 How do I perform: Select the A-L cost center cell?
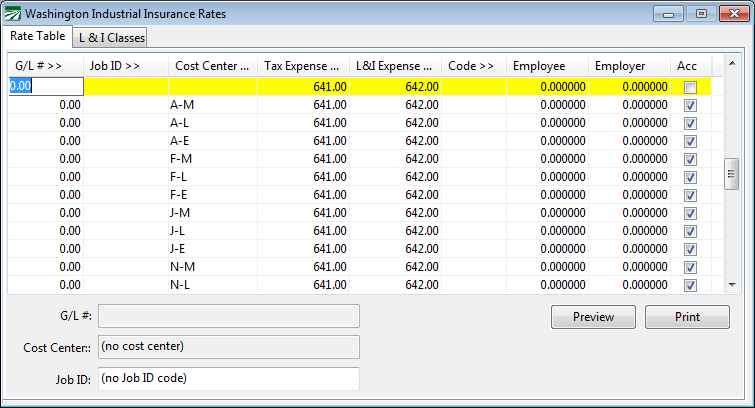(x=213, y=123)
